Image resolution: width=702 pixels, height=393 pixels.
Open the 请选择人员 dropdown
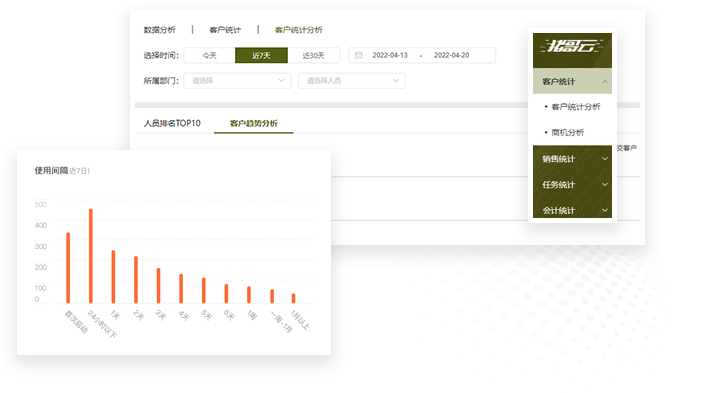coord(352,81)
